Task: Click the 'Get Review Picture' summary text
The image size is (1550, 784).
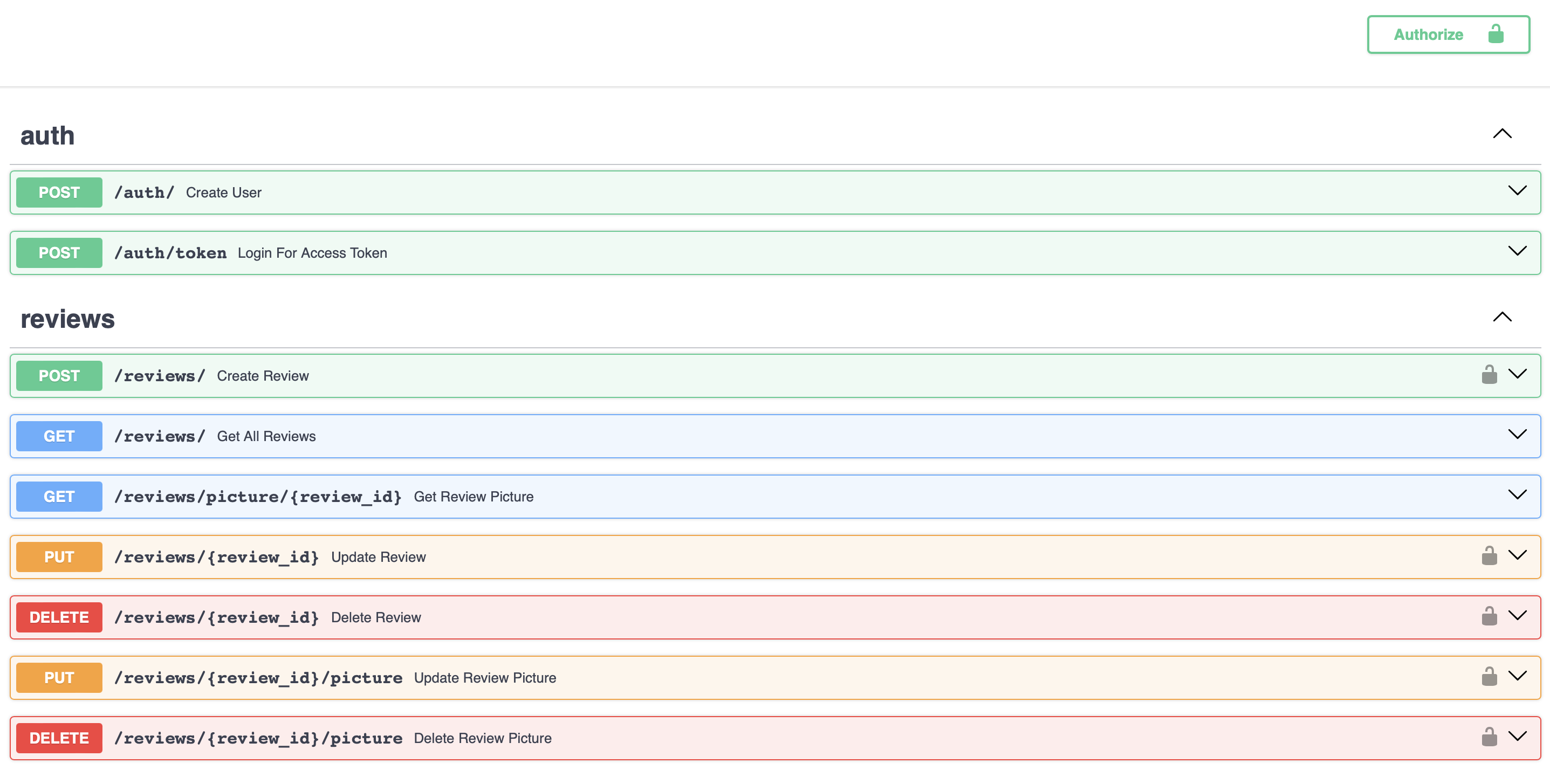Action: (474, 497)
